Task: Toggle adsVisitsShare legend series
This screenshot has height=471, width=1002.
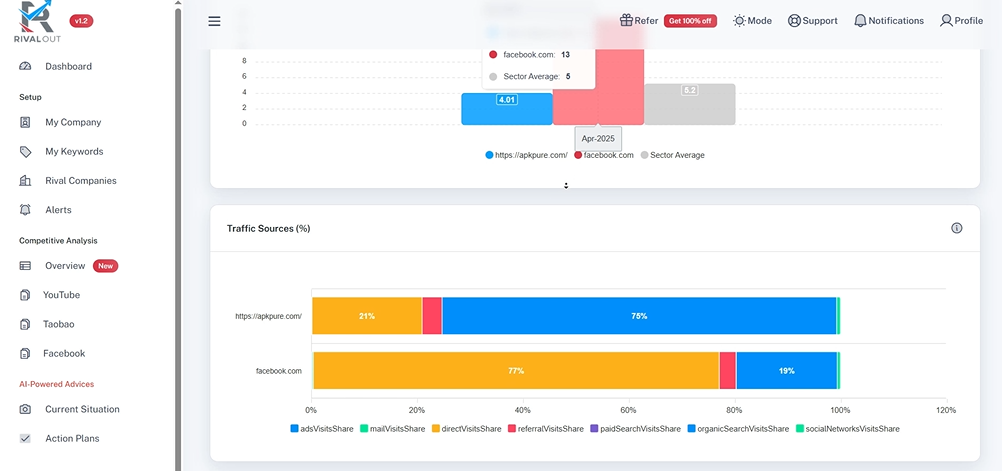Action: (x=321, y=429)
